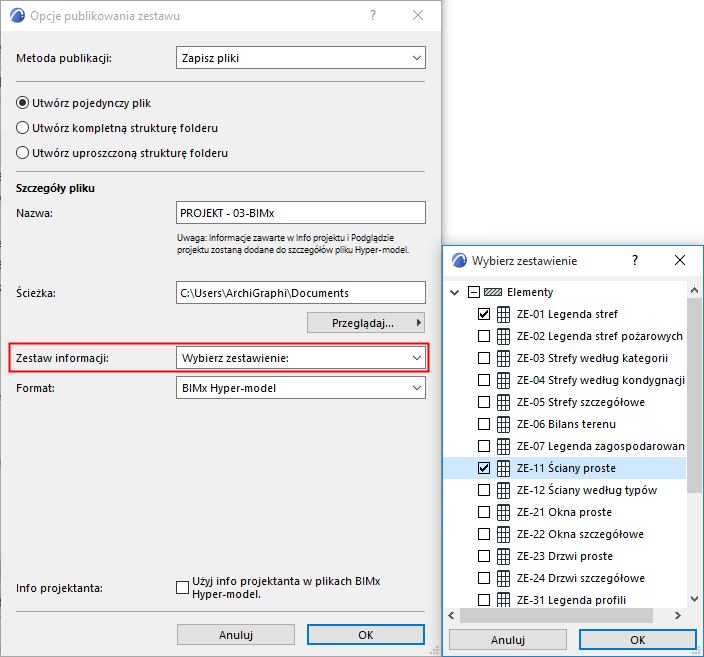Confirm selection with OK in Wybierz zestawienie
The height and width of the screenshot is (657, 704).
[638, 640]
